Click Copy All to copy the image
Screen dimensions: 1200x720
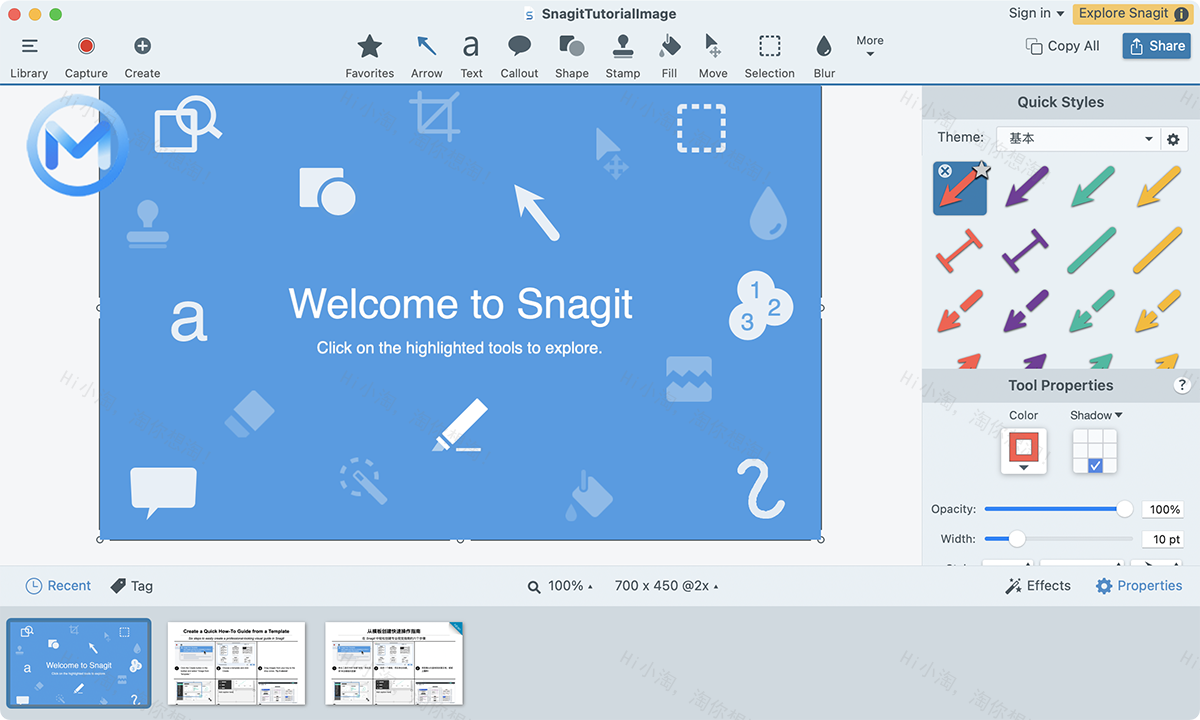tap(1062, 45)
